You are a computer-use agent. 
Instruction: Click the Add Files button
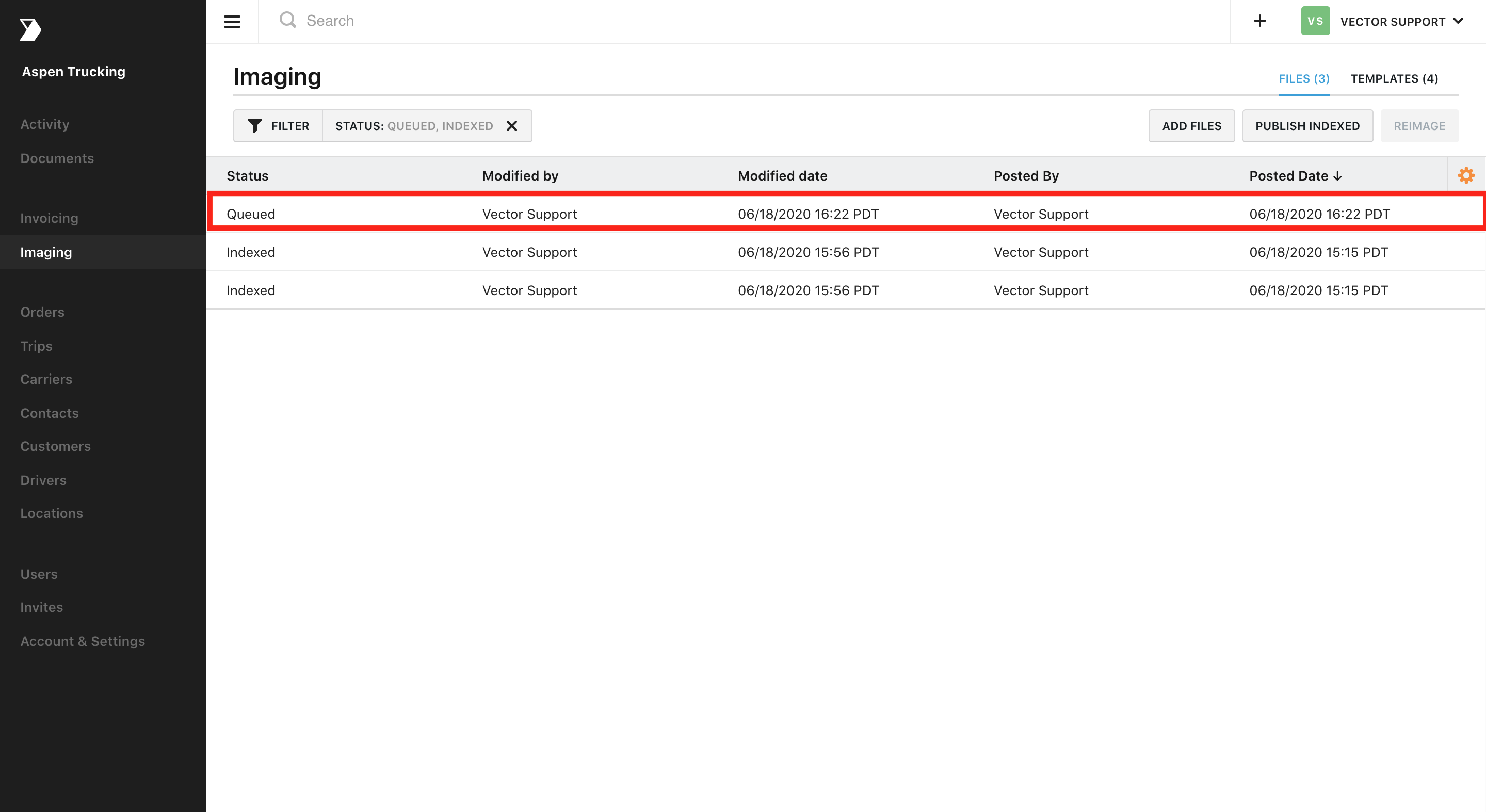(1191, 126)
